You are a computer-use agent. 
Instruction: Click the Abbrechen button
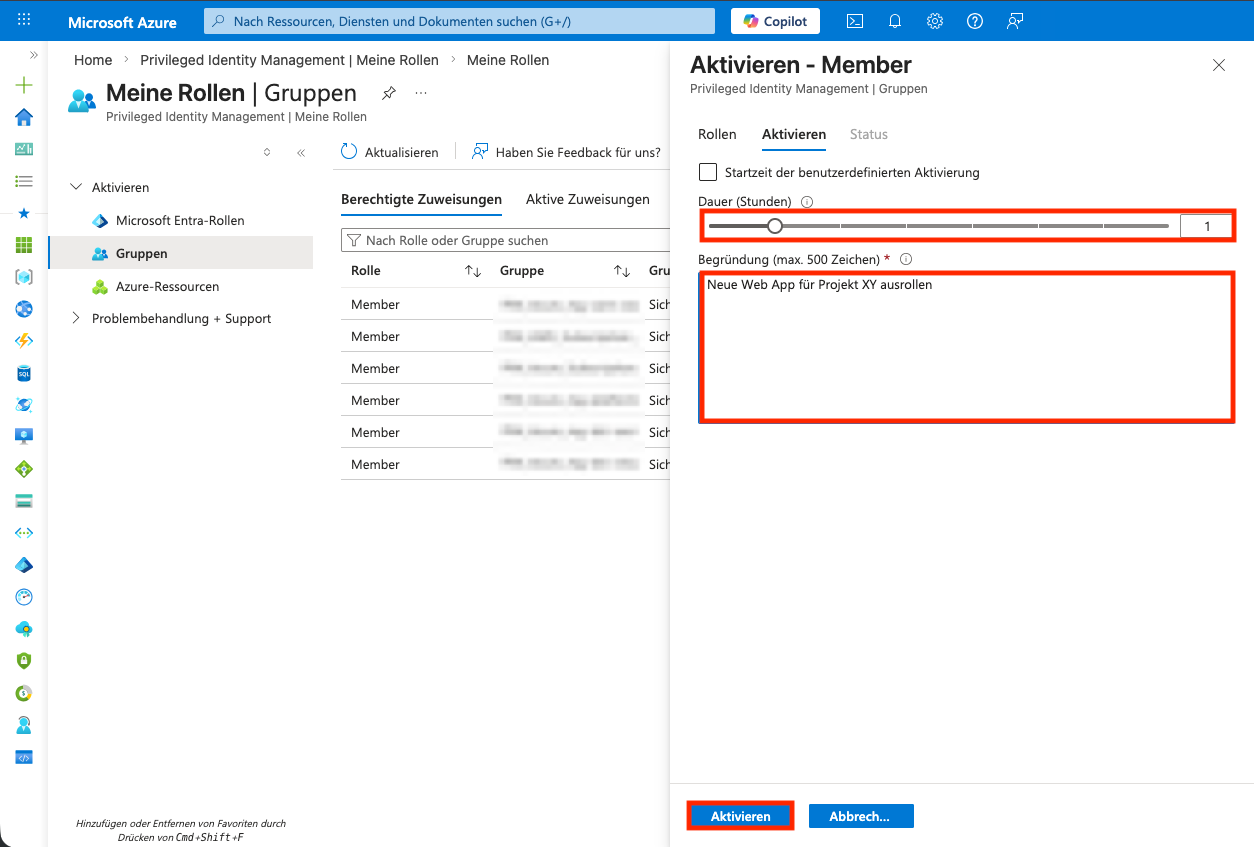tap(860, 816)
